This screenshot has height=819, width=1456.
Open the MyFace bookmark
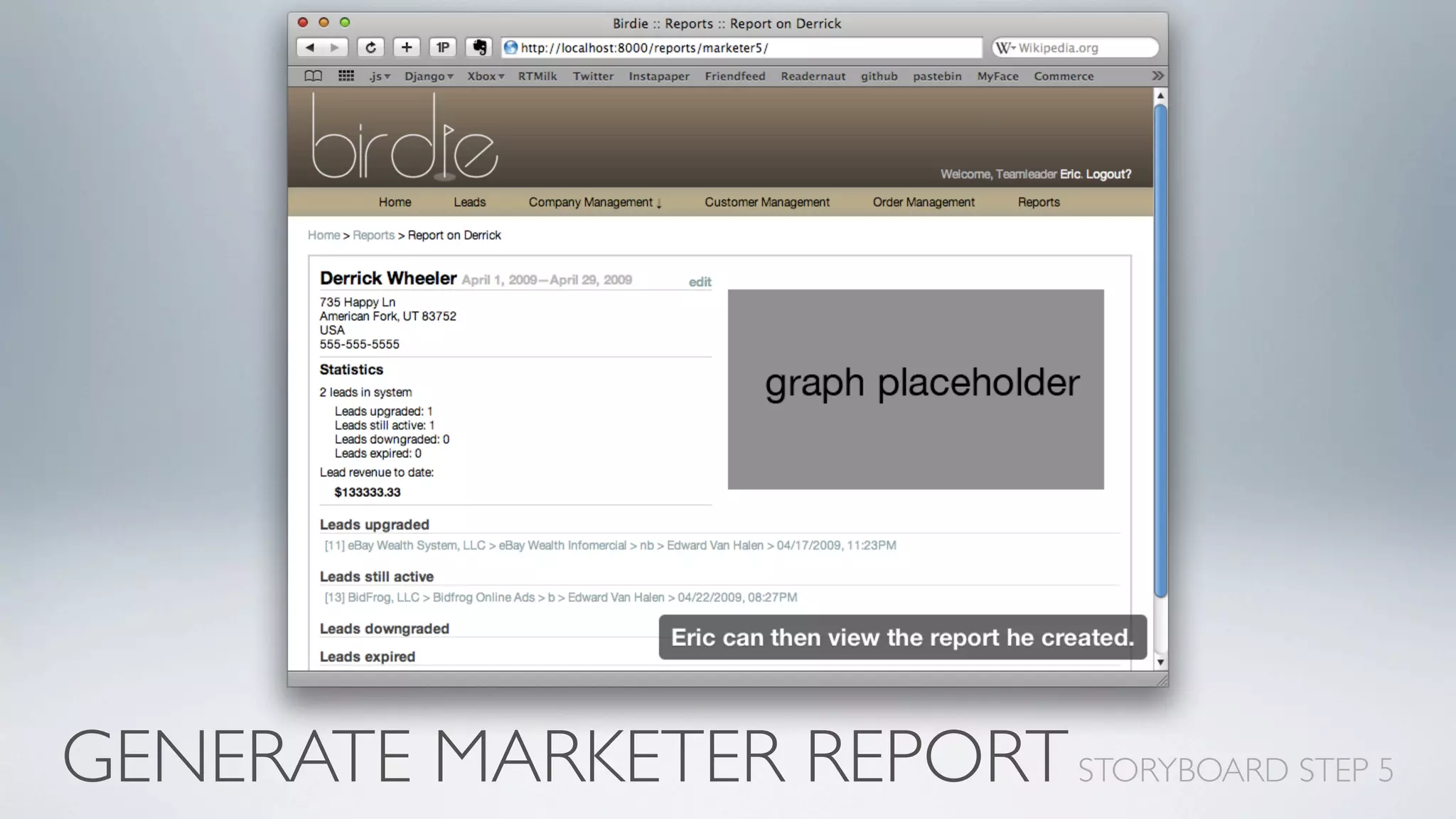[997, 76]
